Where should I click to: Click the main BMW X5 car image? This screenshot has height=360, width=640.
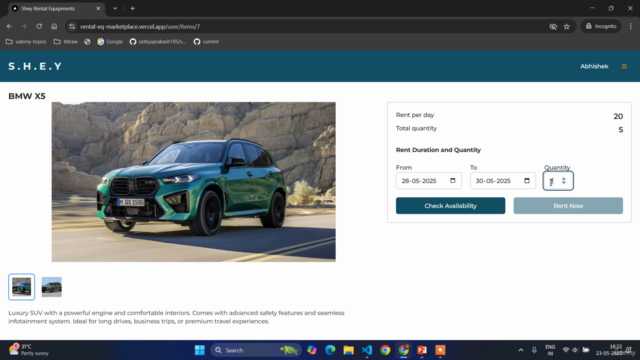(193, 182)
